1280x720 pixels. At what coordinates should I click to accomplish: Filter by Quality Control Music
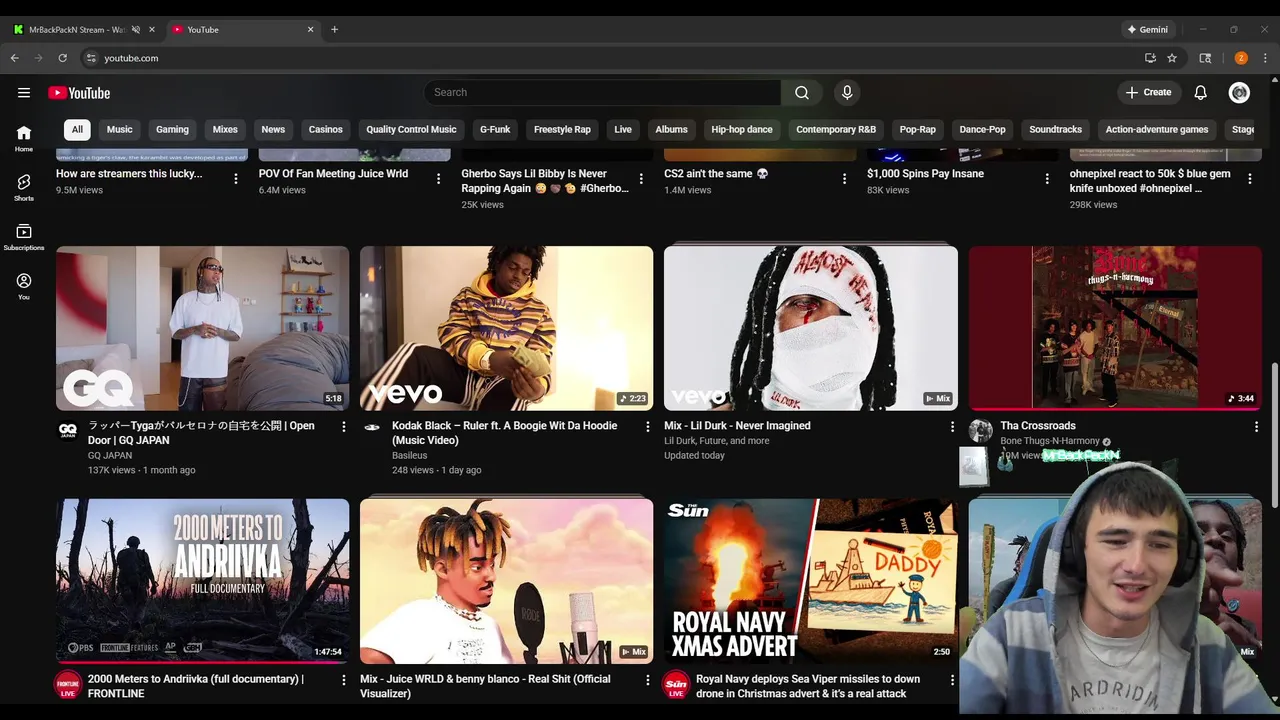411,129
